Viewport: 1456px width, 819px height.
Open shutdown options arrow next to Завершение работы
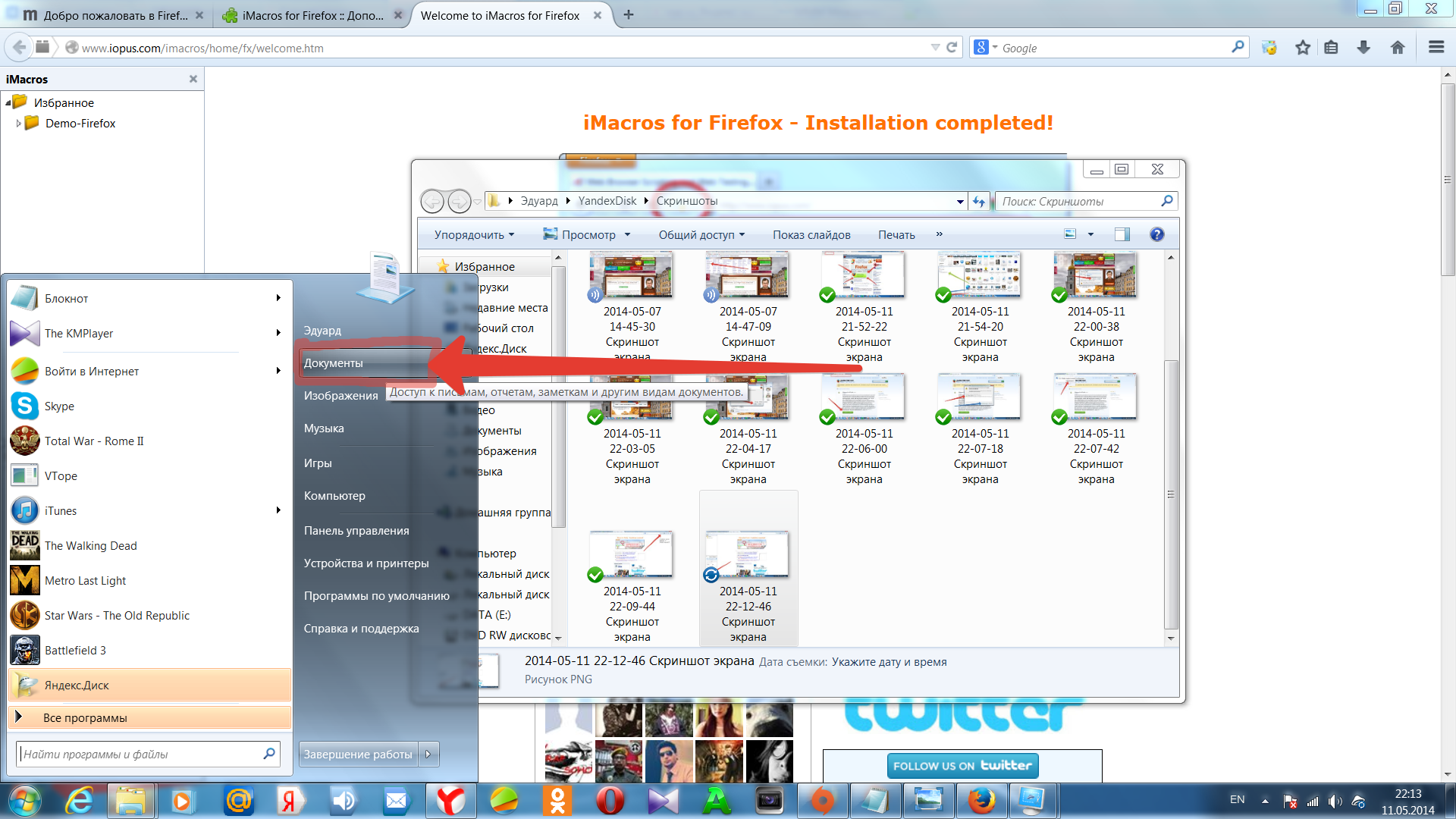[x=428, y=754]
